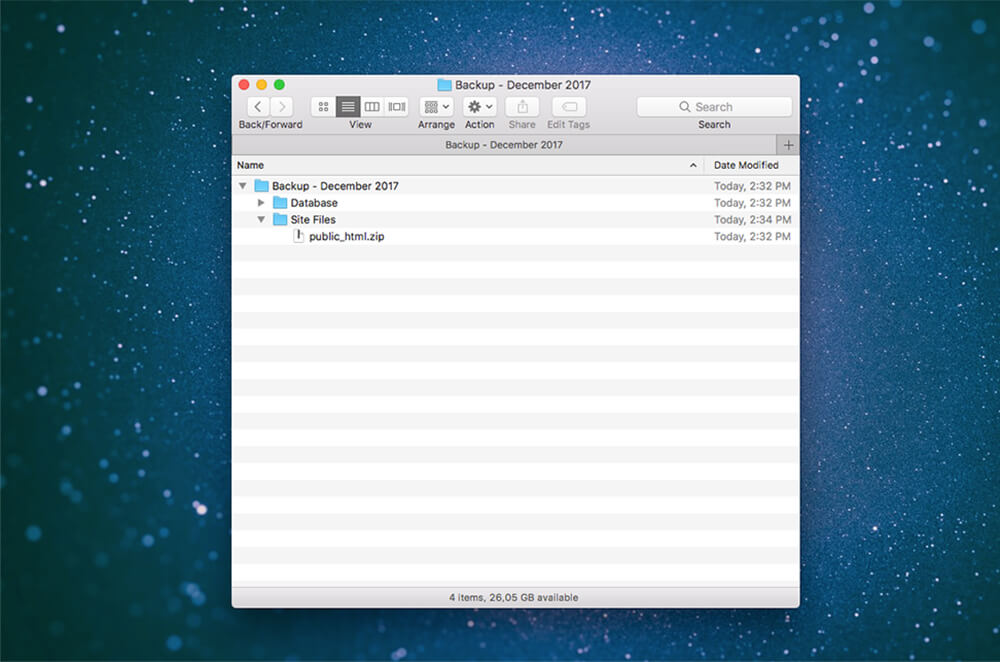Image resolution: width=1000 pixels, height=662 pixels.
Task: Click the Share toolbar button
Action: point(522,107)
